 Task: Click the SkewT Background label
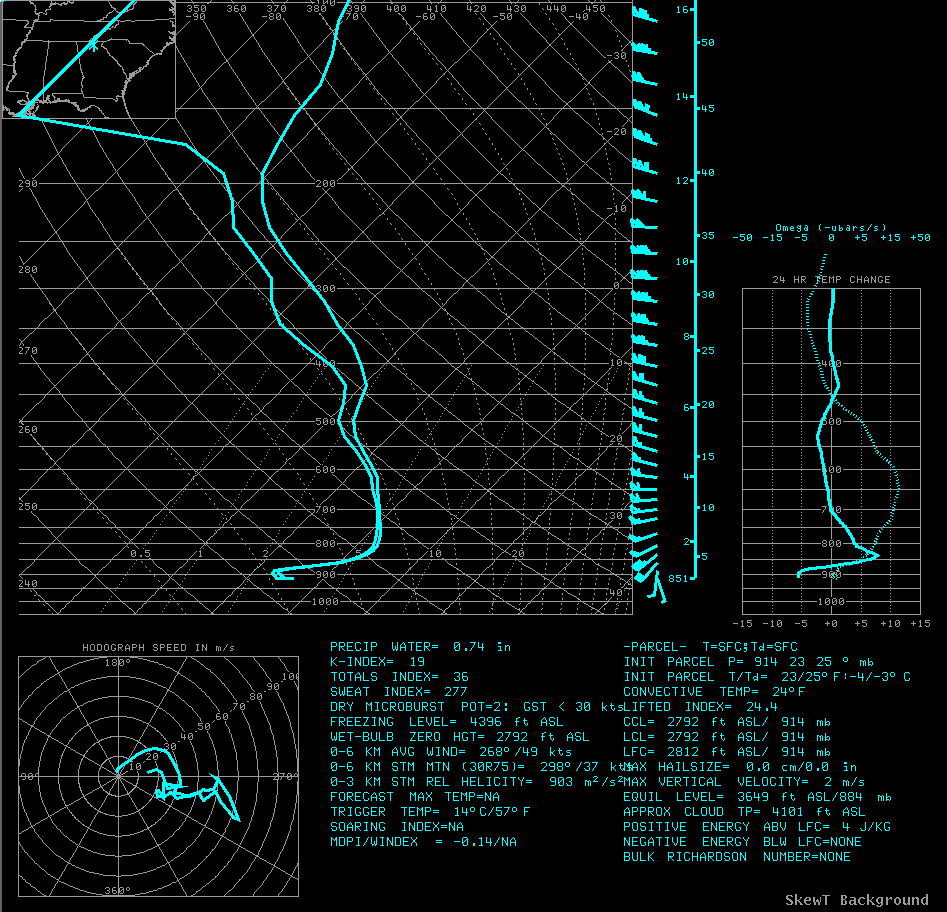click(x=856, y=900)
